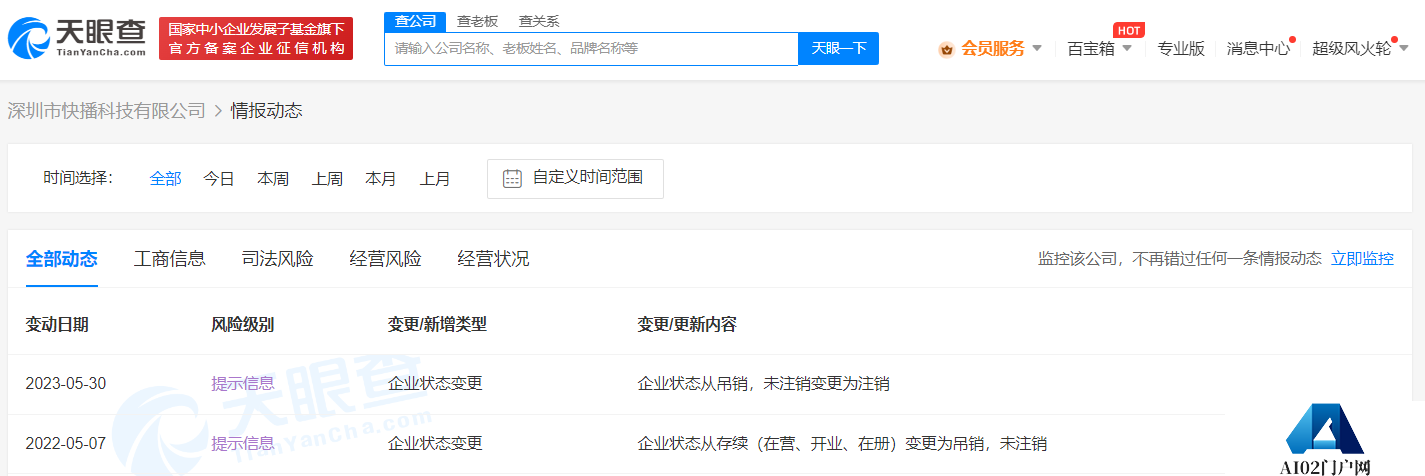Screen dimensions: 1425x476
Task: Click the text about 存续 changed to 吊销
Action: pyautogui.click(x=842, y=443)
